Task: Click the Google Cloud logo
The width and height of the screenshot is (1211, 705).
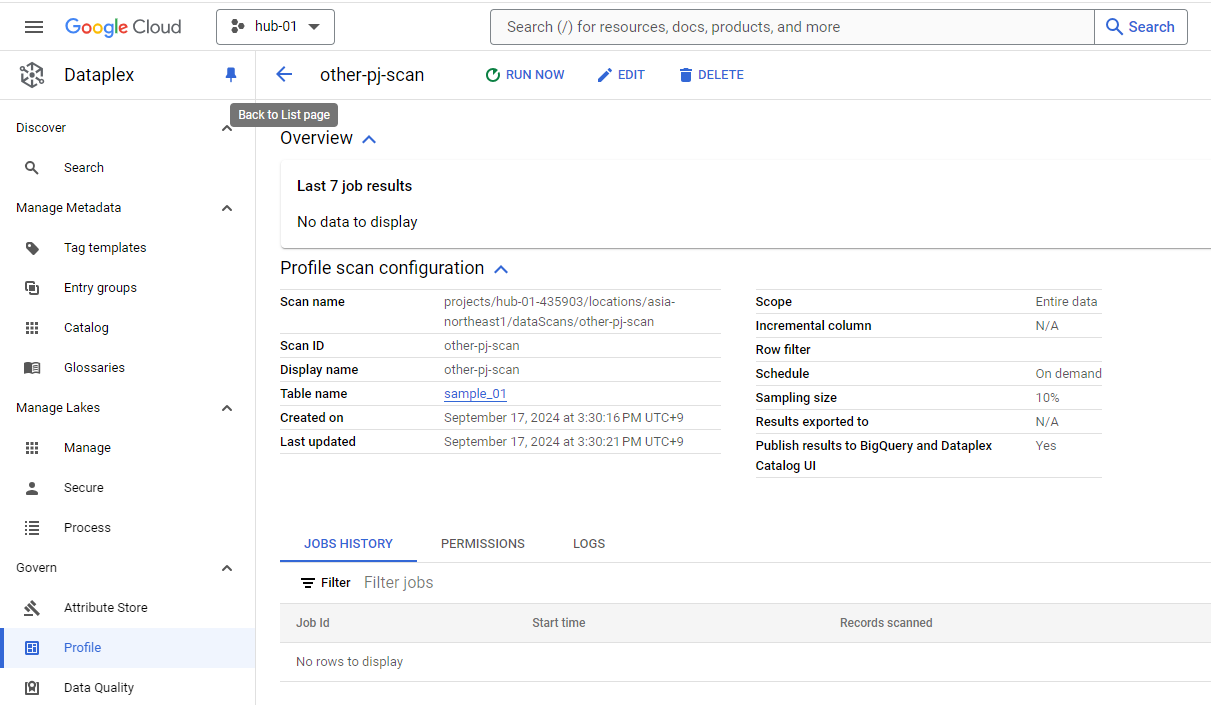Action: point(123,27)
